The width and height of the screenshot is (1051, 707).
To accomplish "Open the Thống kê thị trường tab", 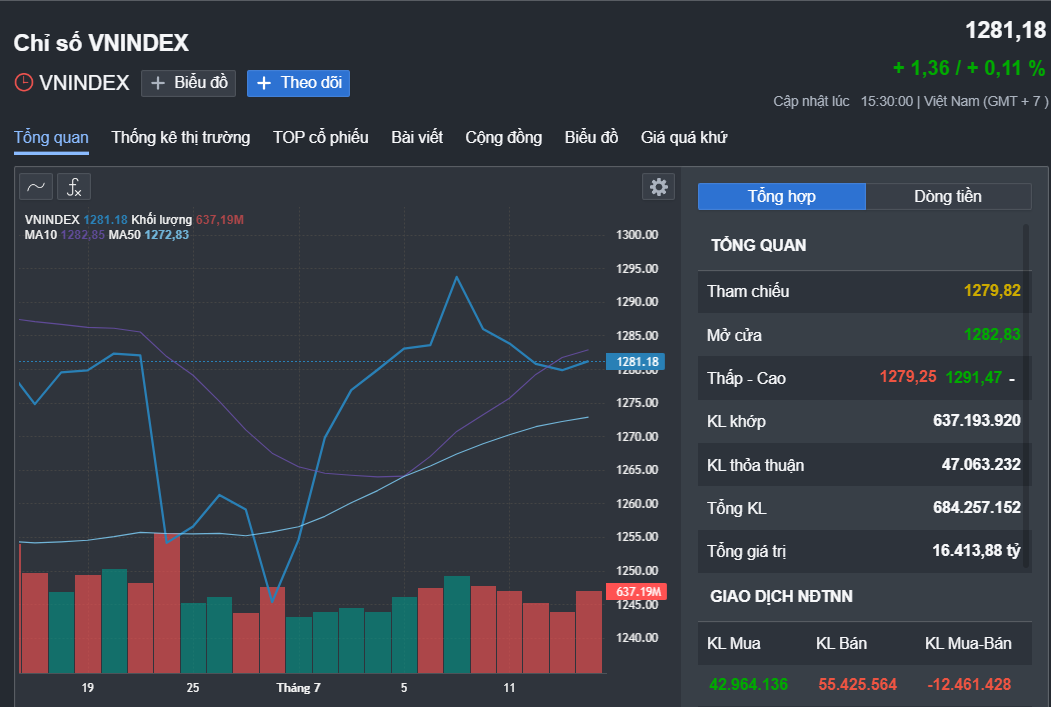I will point(181,137).
